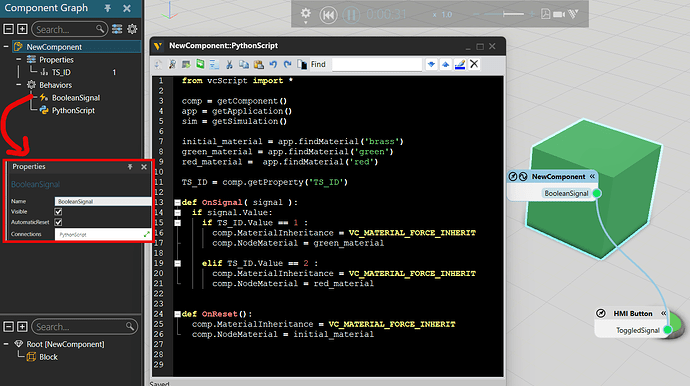Fold the OnReset function at line 24
The width and height of the screenshot is (690, 386).
coord(177,314)
